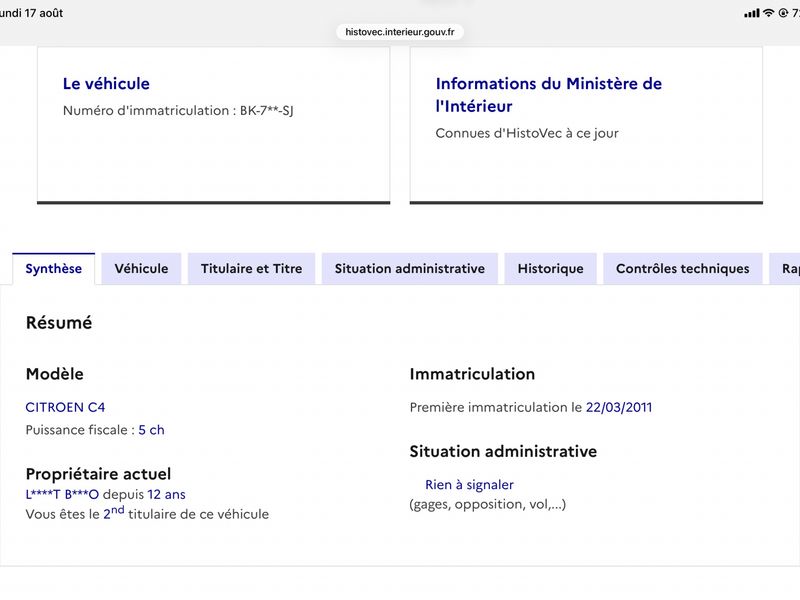The width and height of the screenshot is (800, 600).
Task: Open the Contrôles techniques tab
Action: coord(683,268)
